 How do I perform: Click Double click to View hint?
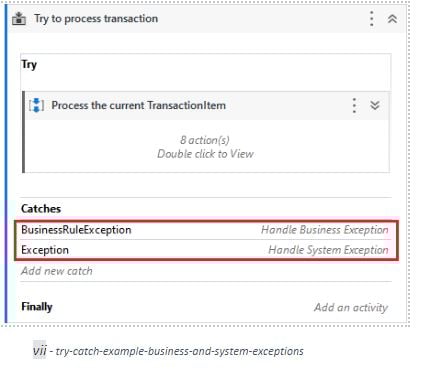(x=205, y=154)
